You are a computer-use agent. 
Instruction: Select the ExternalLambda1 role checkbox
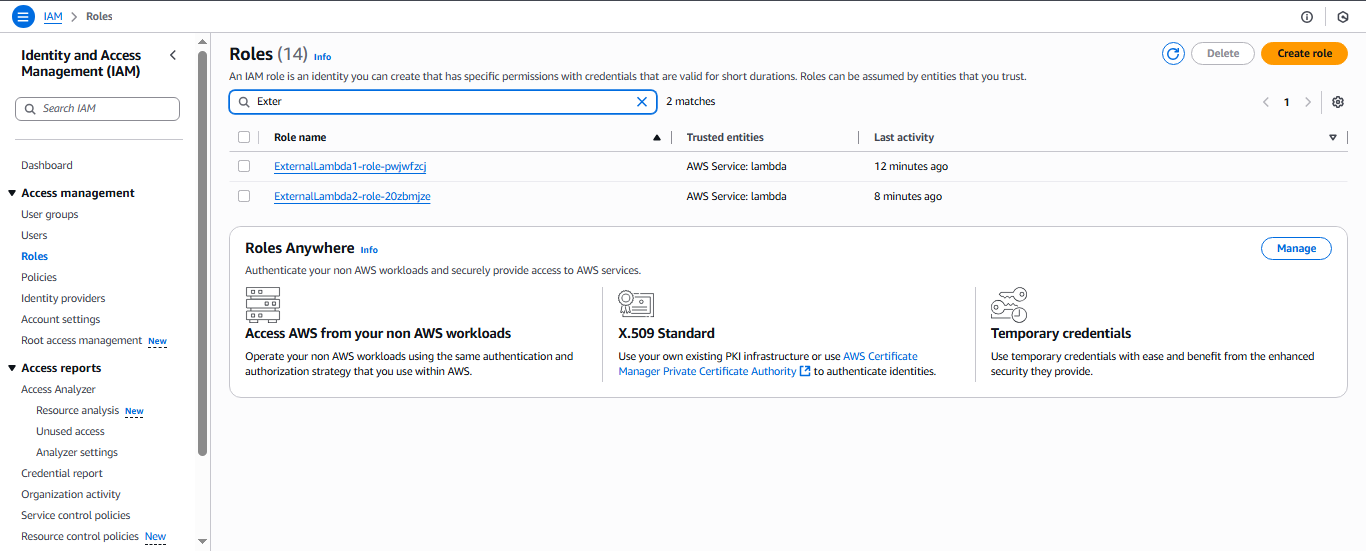pyautogui.click(x=244, y=166)
